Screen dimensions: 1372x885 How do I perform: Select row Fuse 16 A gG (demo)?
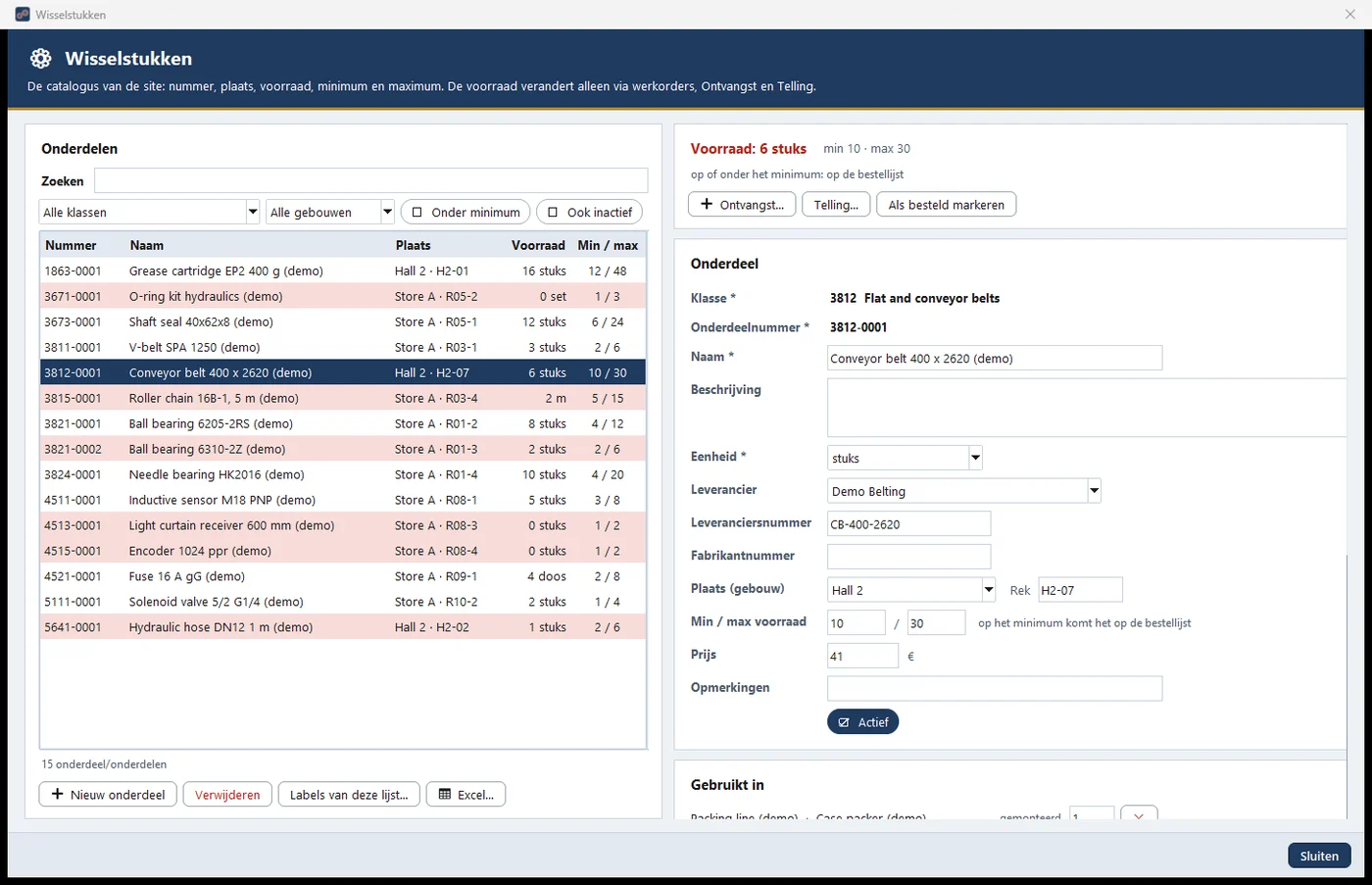tap(343, 576)
